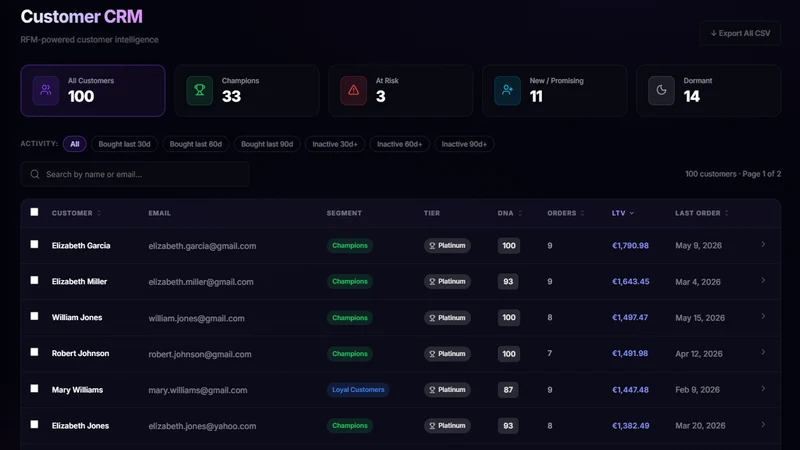Expand Robert Johnson row with chevron arrow

[x=763, y=353]
